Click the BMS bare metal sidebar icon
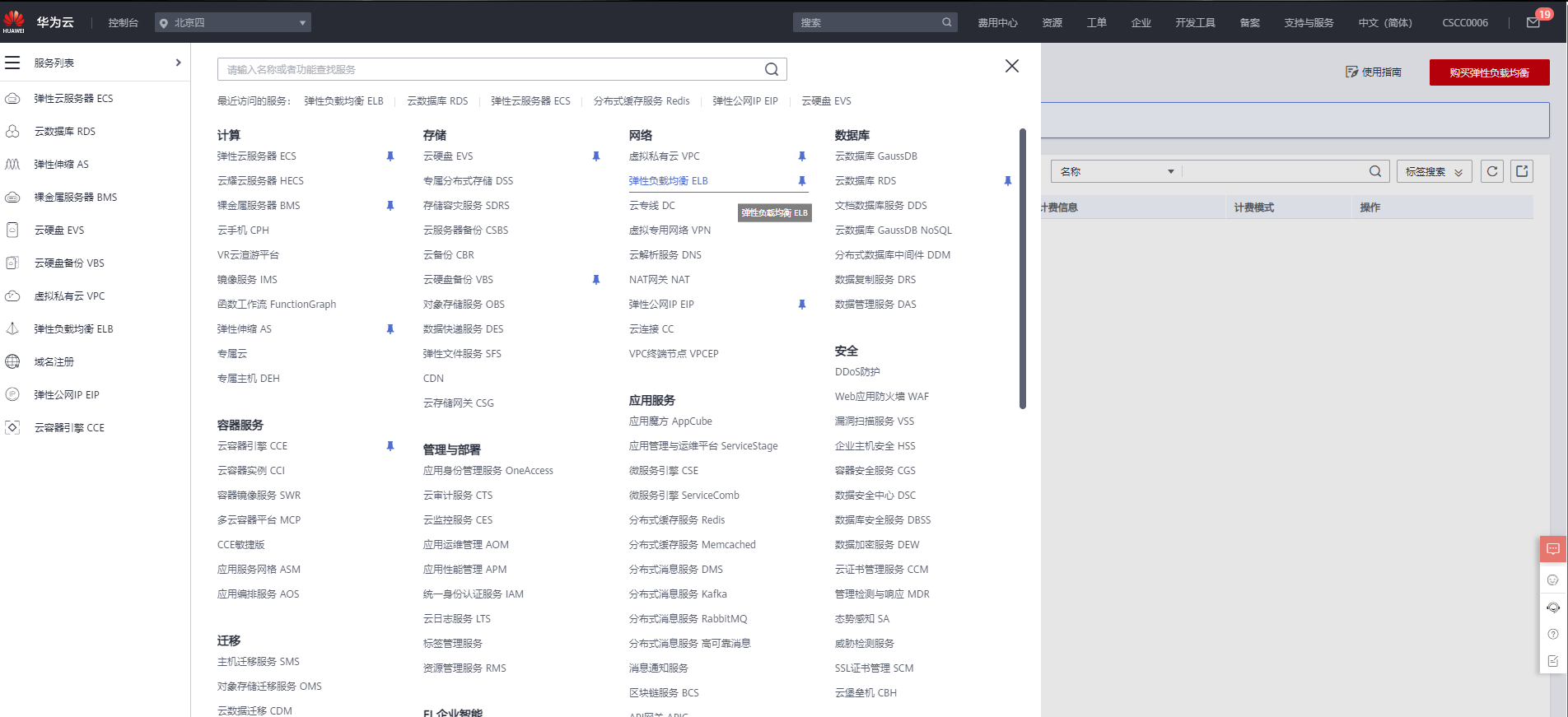The height and width of the screenshot is (717, 1568). [x=12, y=198]
